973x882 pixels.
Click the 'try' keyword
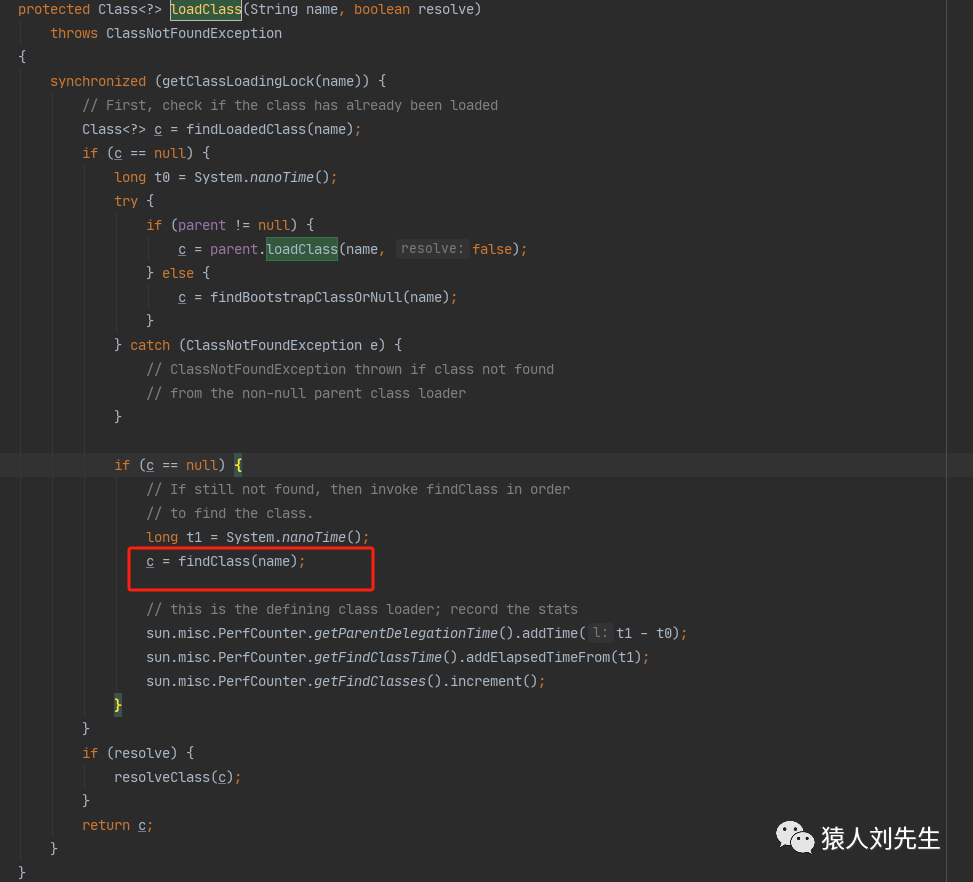coord(126,201)
